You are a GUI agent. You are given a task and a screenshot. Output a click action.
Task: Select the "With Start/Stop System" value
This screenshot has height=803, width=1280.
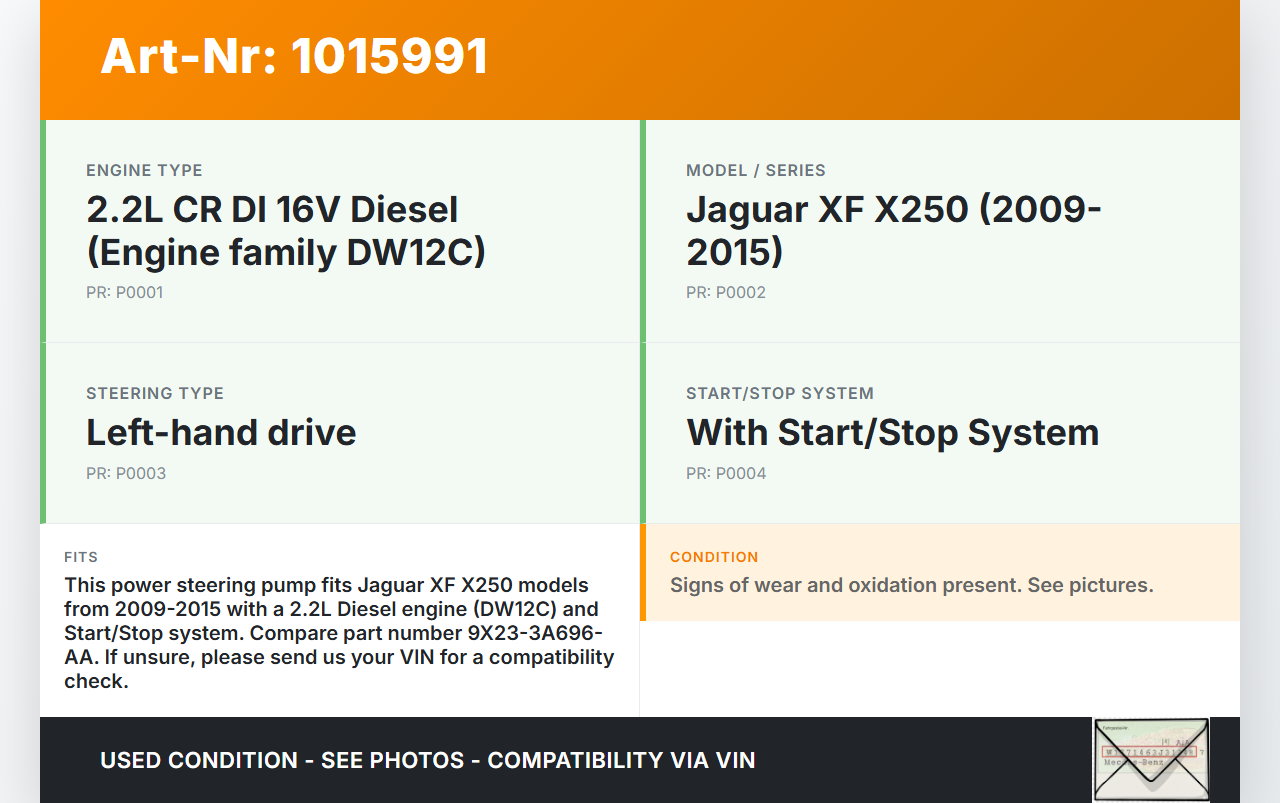[x=893, y=432]
